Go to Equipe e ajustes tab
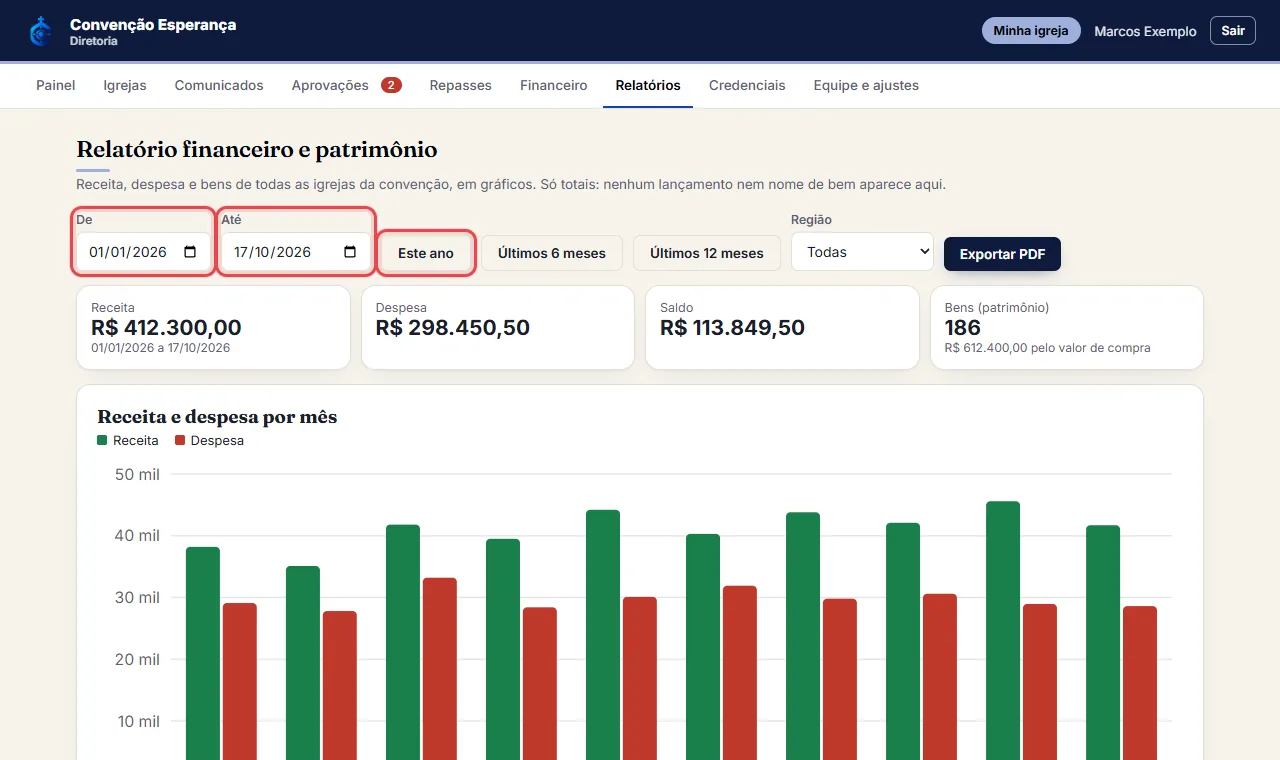The image size is (1280, 760). pyautogui.click(x=866, y=85)
